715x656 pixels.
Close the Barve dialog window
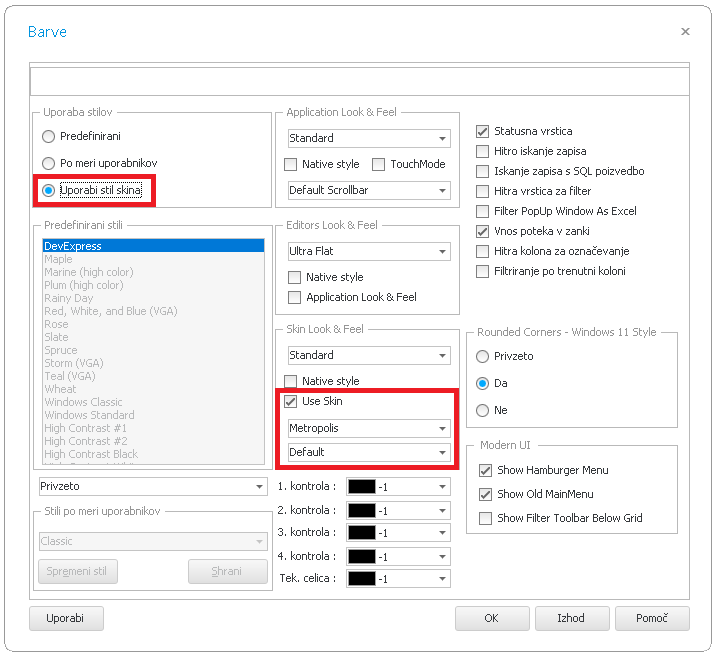click(x=685, y=32)
